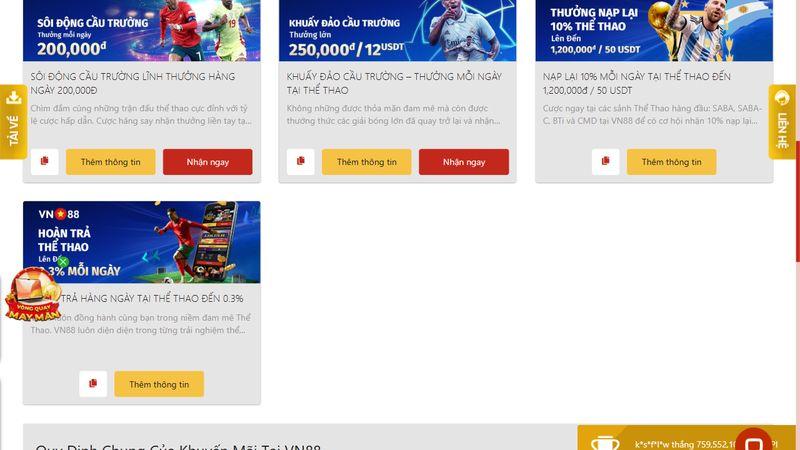This screenshot has height=450, width=800.
Task: Open the Vòng Quay May Mắn lucky wheel
Action: (33, 297)
